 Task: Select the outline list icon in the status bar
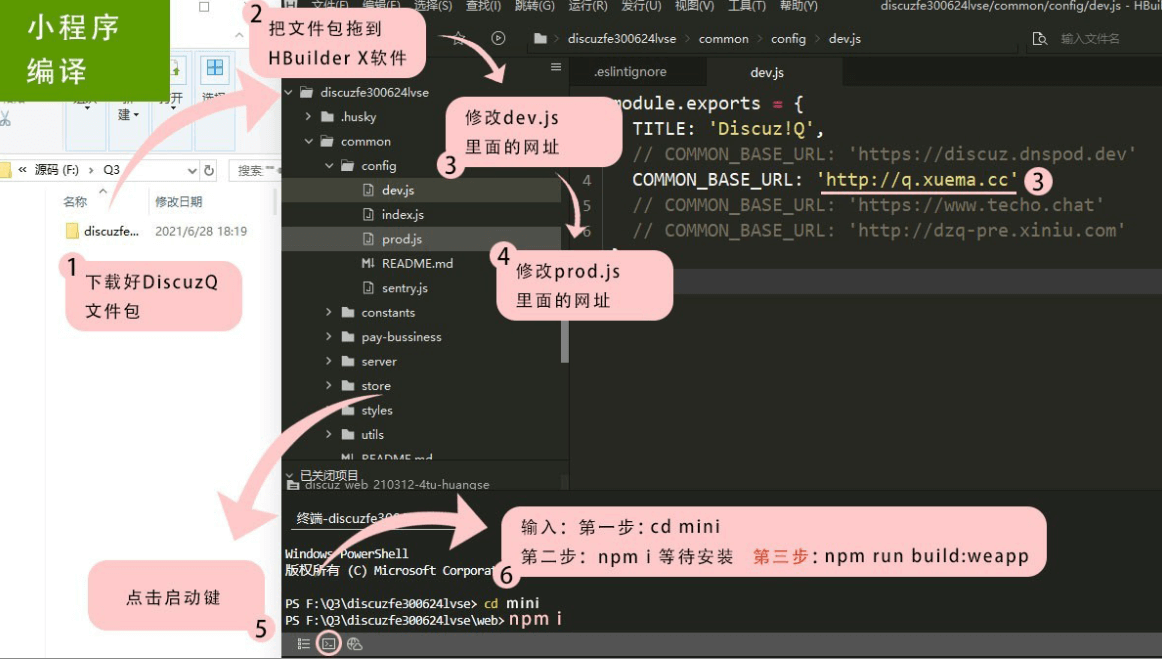[304, 643]
